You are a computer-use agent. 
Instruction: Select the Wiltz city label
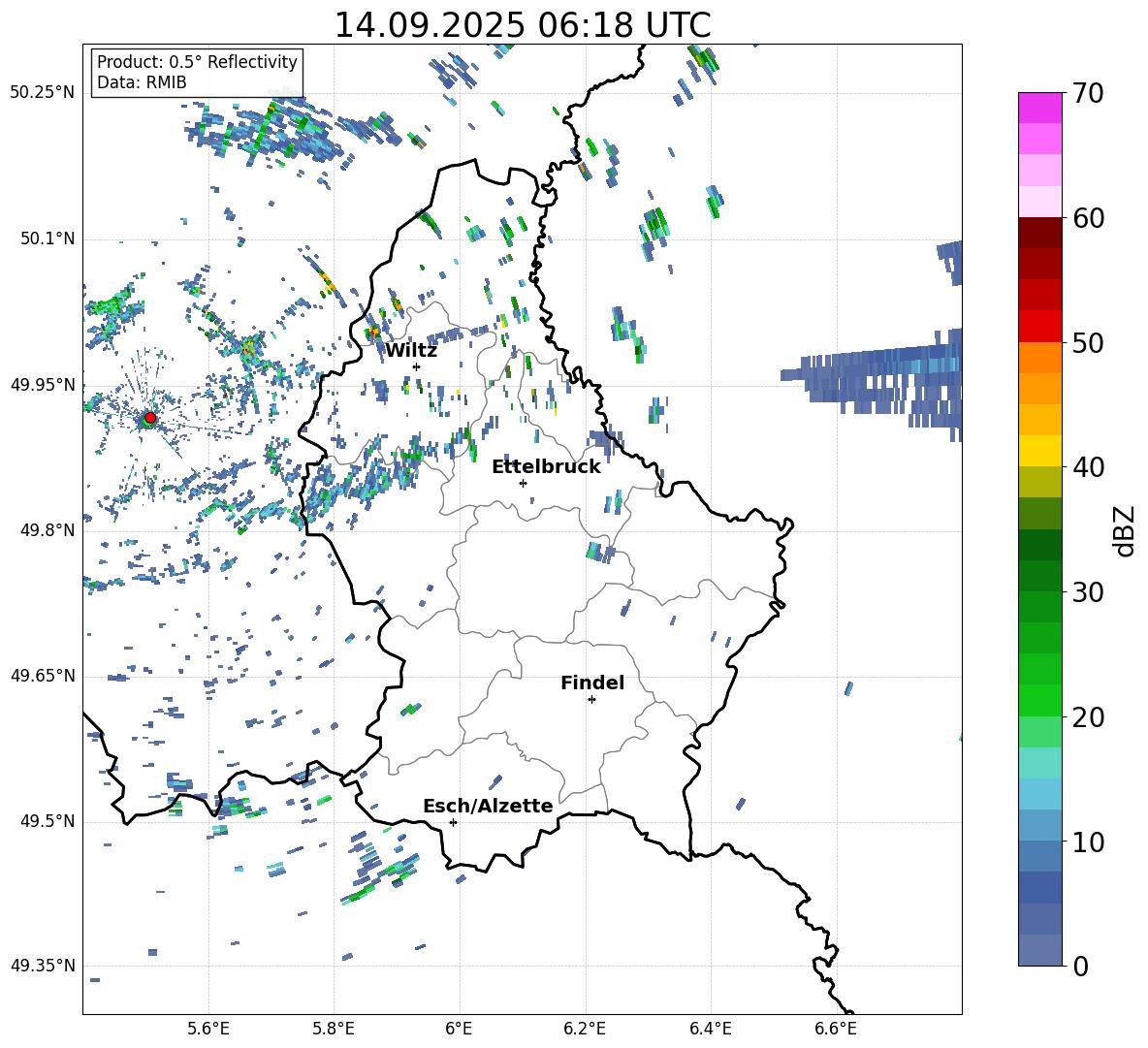(x=411, y=350)
